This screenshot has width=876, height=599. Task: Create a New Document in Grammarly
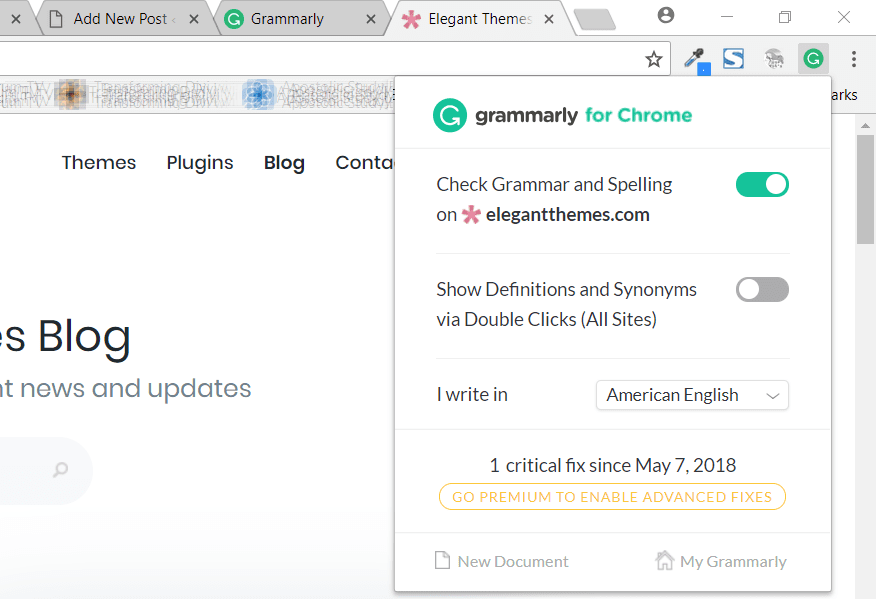(502, 561)
